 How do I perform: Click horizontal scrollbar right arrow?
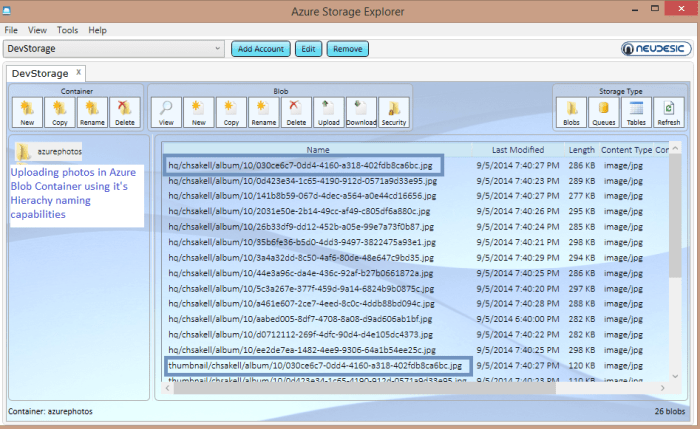(x=662, y=388)
